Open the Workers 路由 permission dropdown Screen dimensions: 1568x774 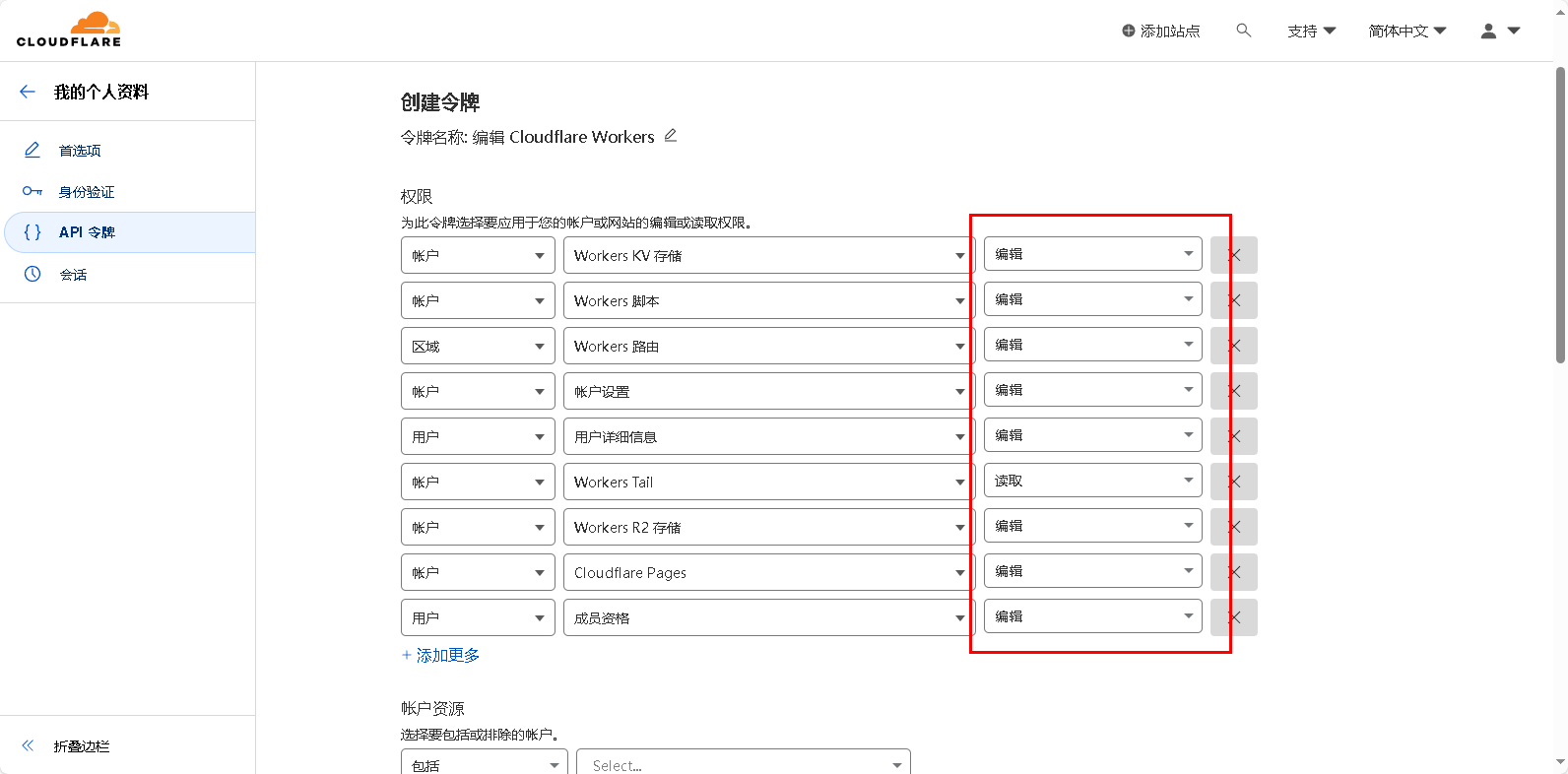coord(769,346)
